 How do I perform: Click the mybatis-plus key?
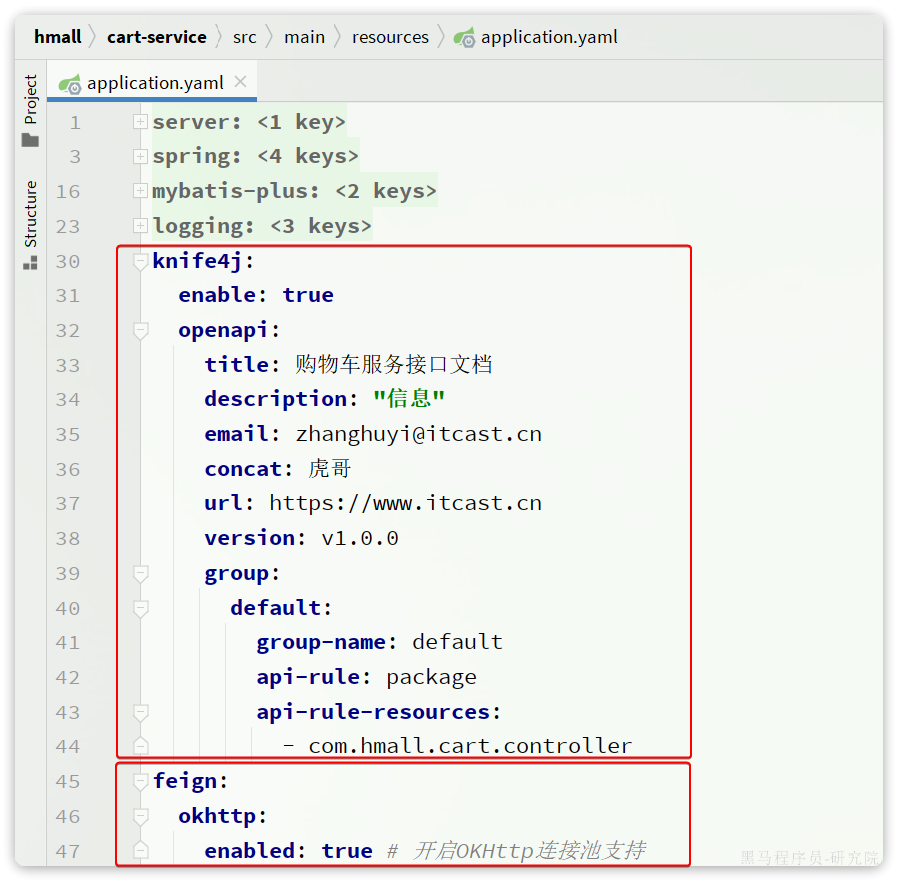pos(229,191)
